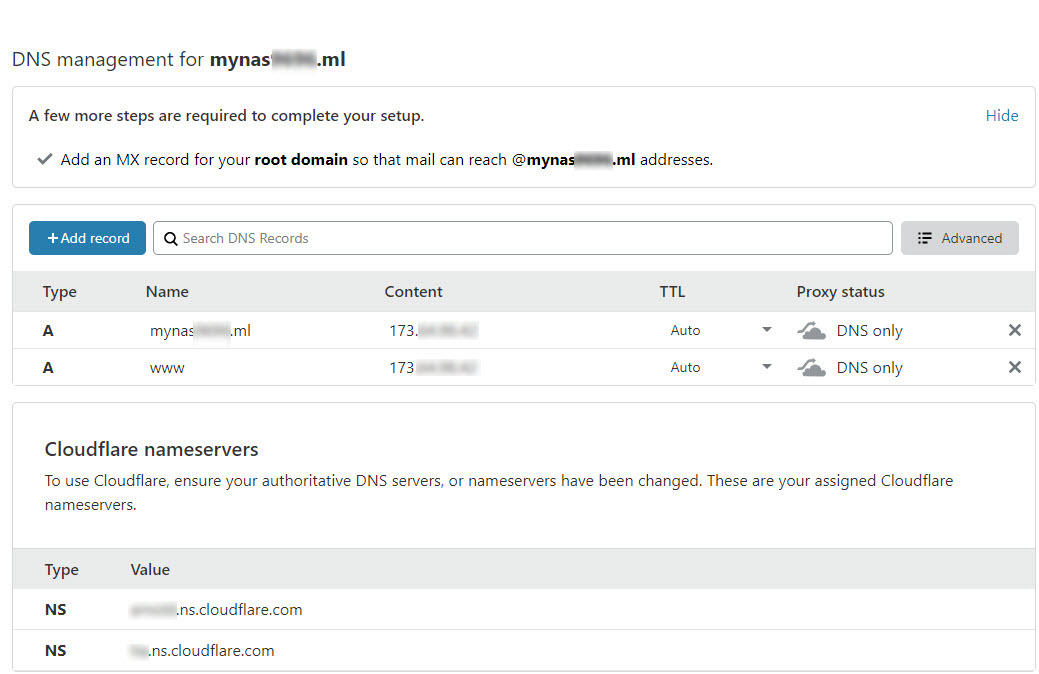Viewport: 1039px width, 674px height.
Task: Select the www name cell
Action: [x=167, y=368]
